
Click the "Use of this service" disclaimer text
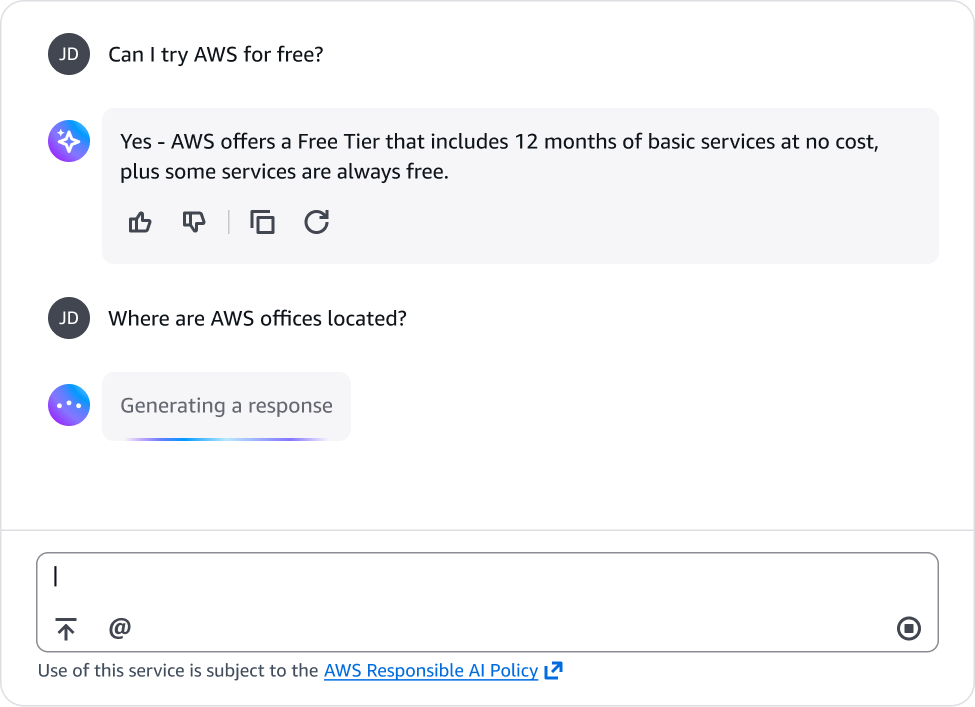178,671
